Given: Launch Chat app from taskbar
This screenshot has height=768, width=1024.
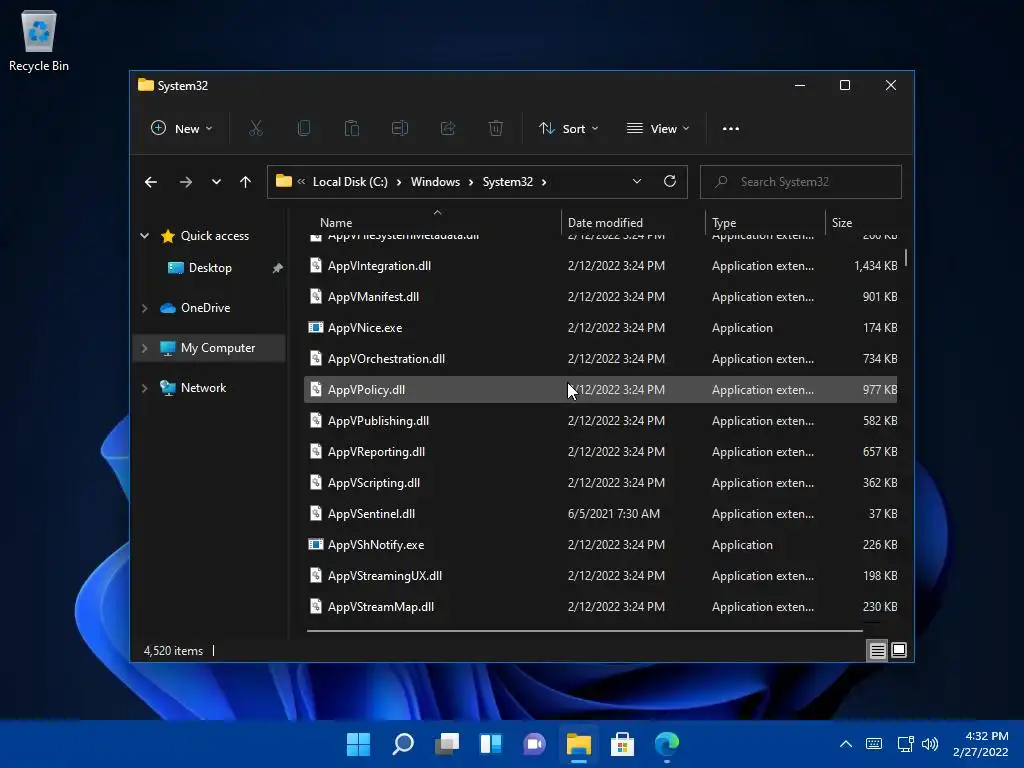Looking at the screenshot, I should tap(534, 744).
